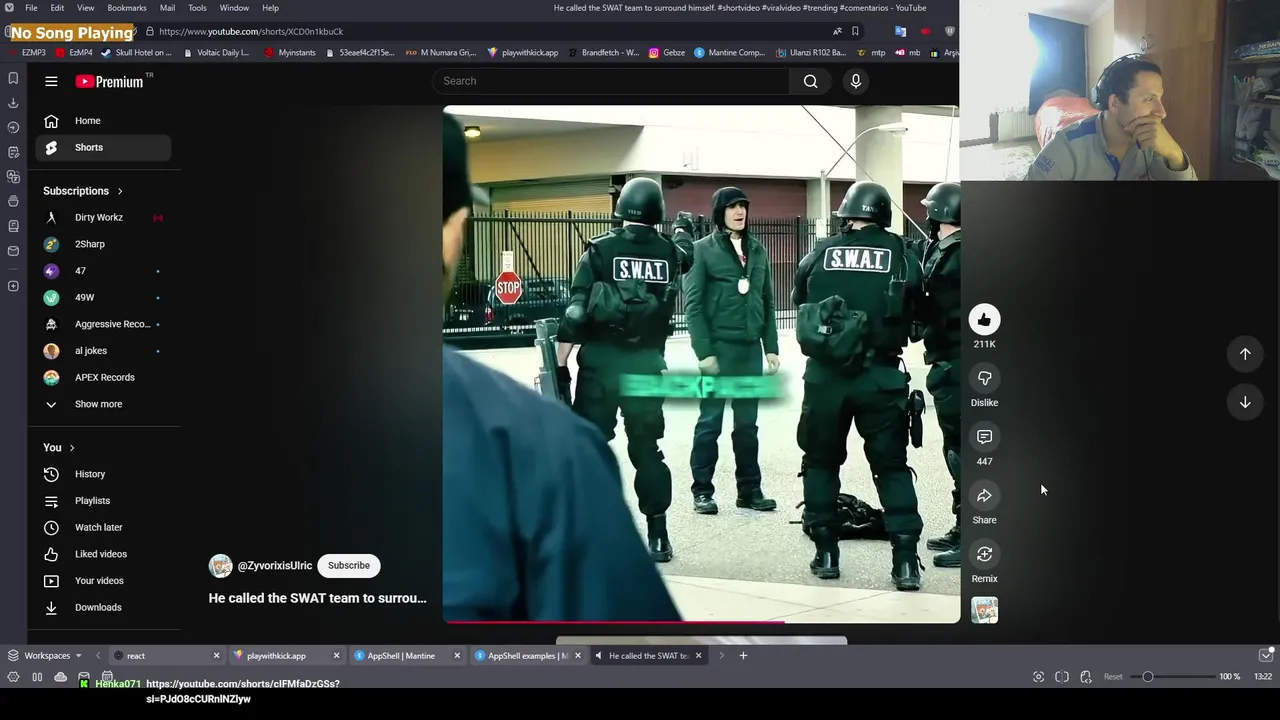Image resolution: width=1280 pixels, height=720 pixels.
Task: Click the break mode pause icon in the status bar
Action: [37, 677]
